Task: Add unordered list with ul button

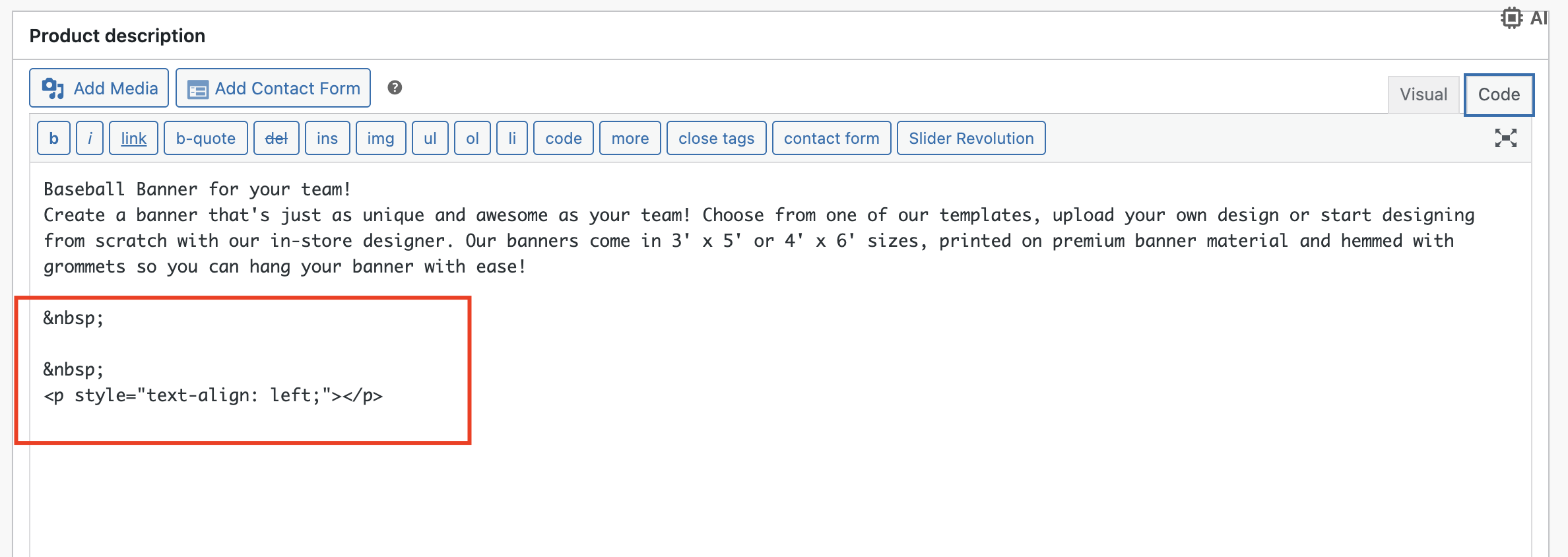Action: point(430,138)
